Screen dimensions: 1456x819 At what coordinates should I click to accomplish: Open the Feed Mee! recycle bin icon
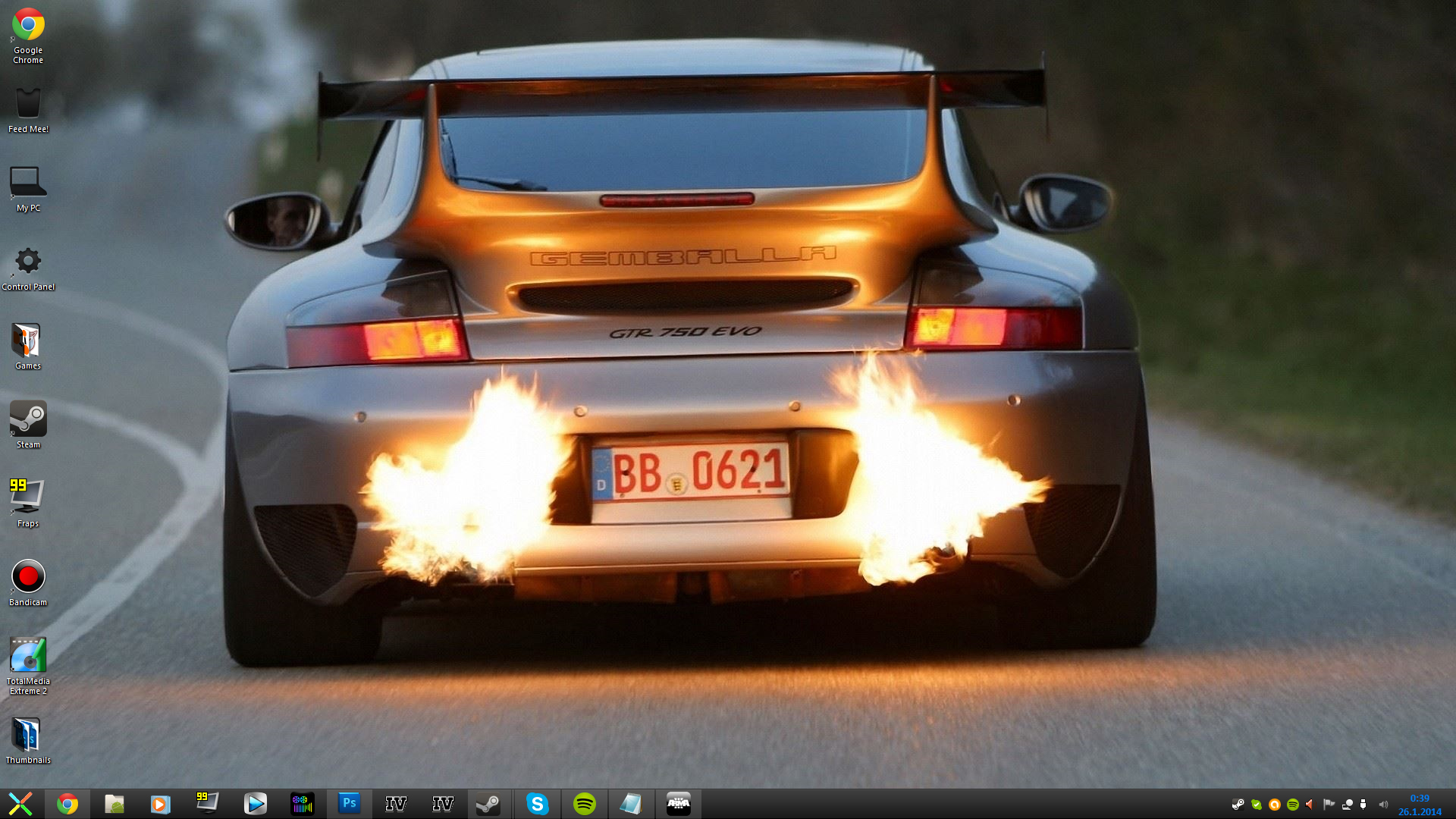pos(28,110)
